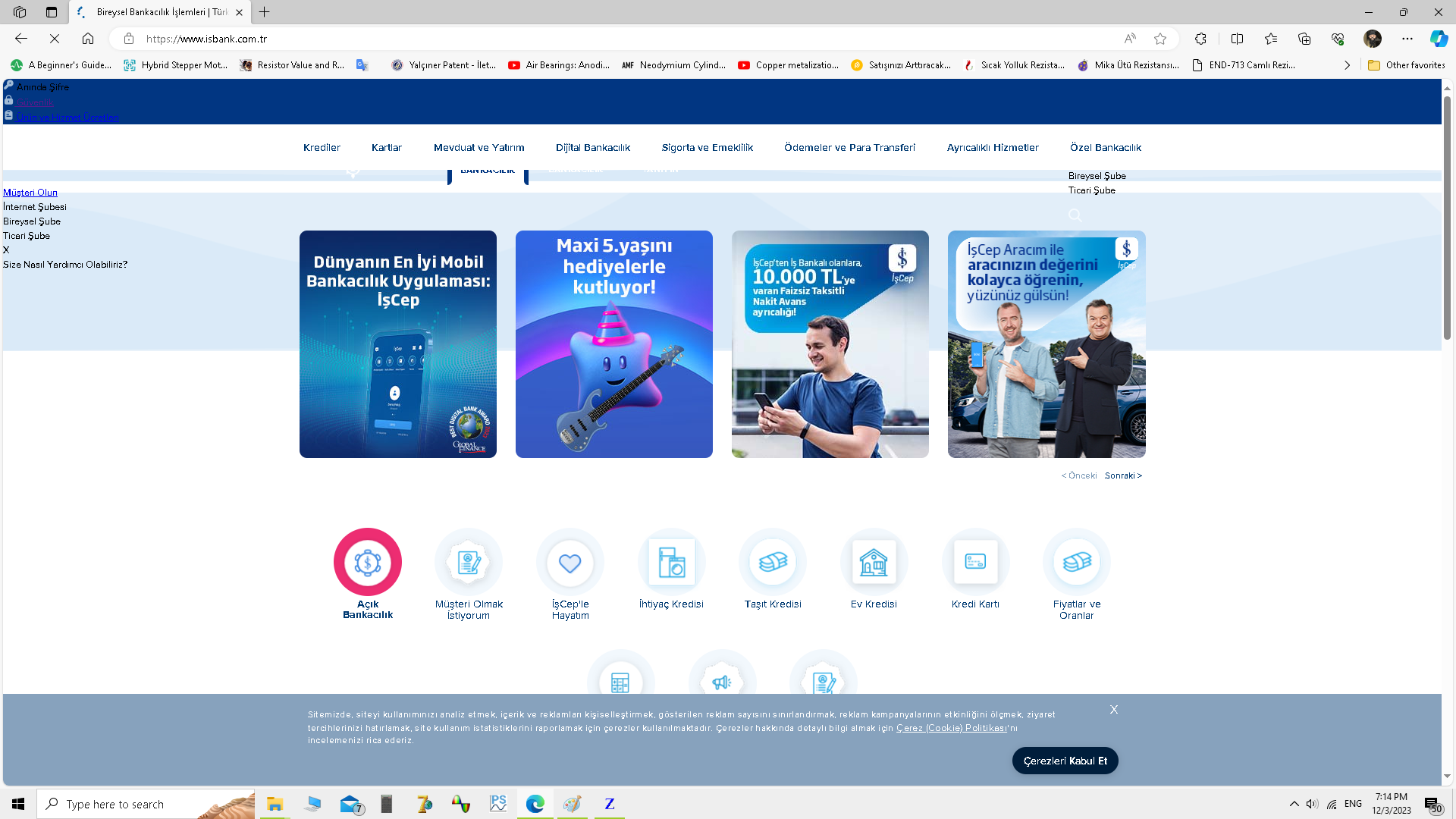Open İşCep'le Hayatım heart icon
Image resolution: width=1456 pixels, height=819 pixels.
click(x=570, y=562)
